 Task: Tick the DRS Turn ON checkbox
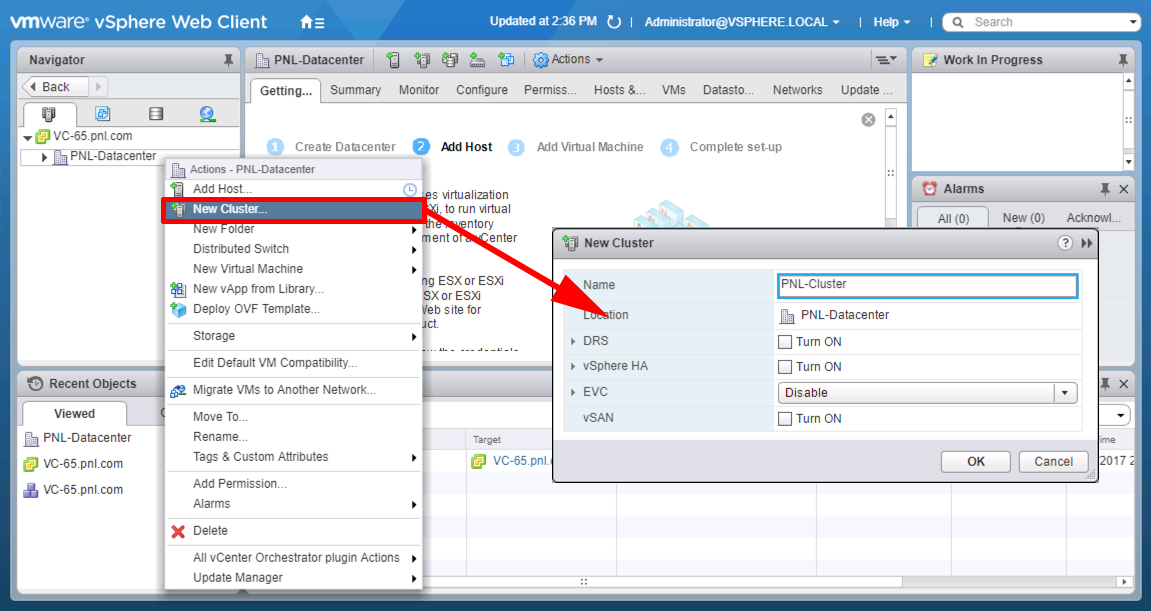785,341
